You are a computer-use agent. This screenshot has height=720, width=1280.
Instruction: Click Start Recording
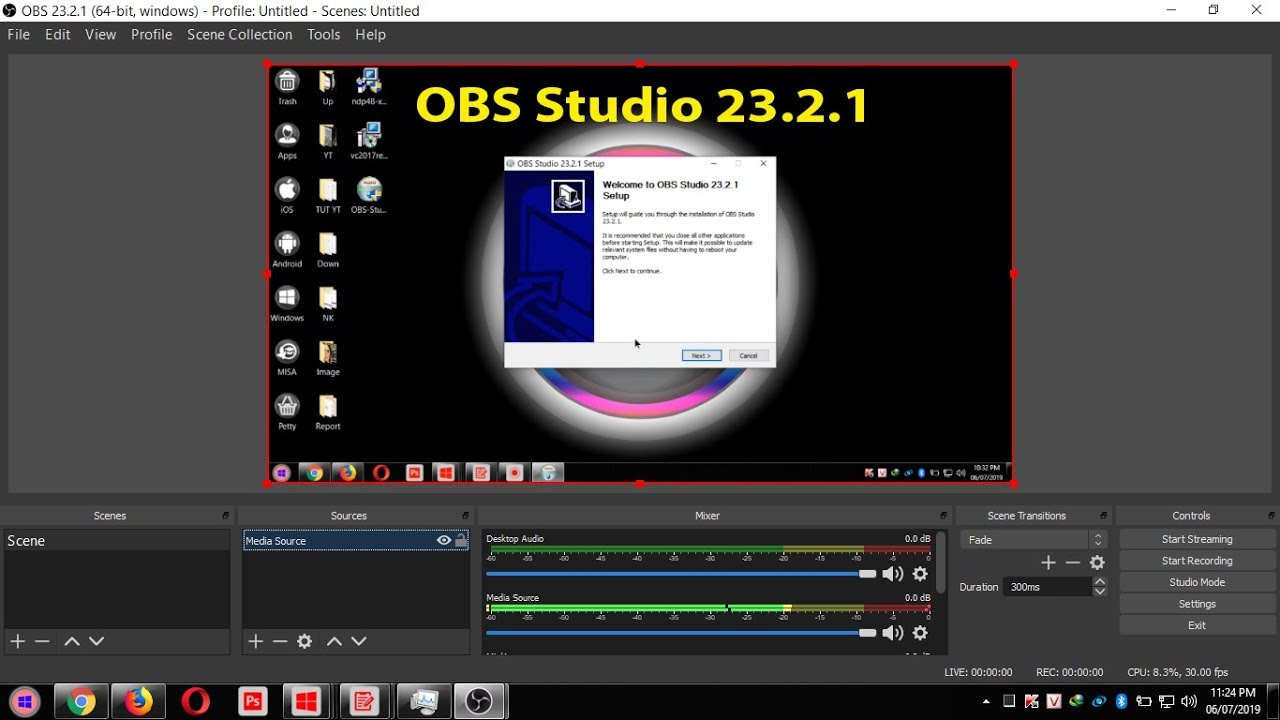pyautogui.click(x=1197, y=561)
